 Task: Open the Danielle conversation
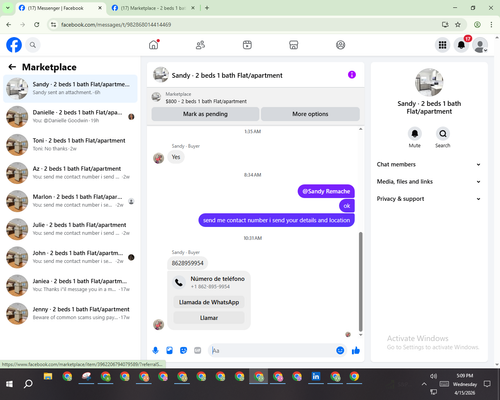[70, 117]
